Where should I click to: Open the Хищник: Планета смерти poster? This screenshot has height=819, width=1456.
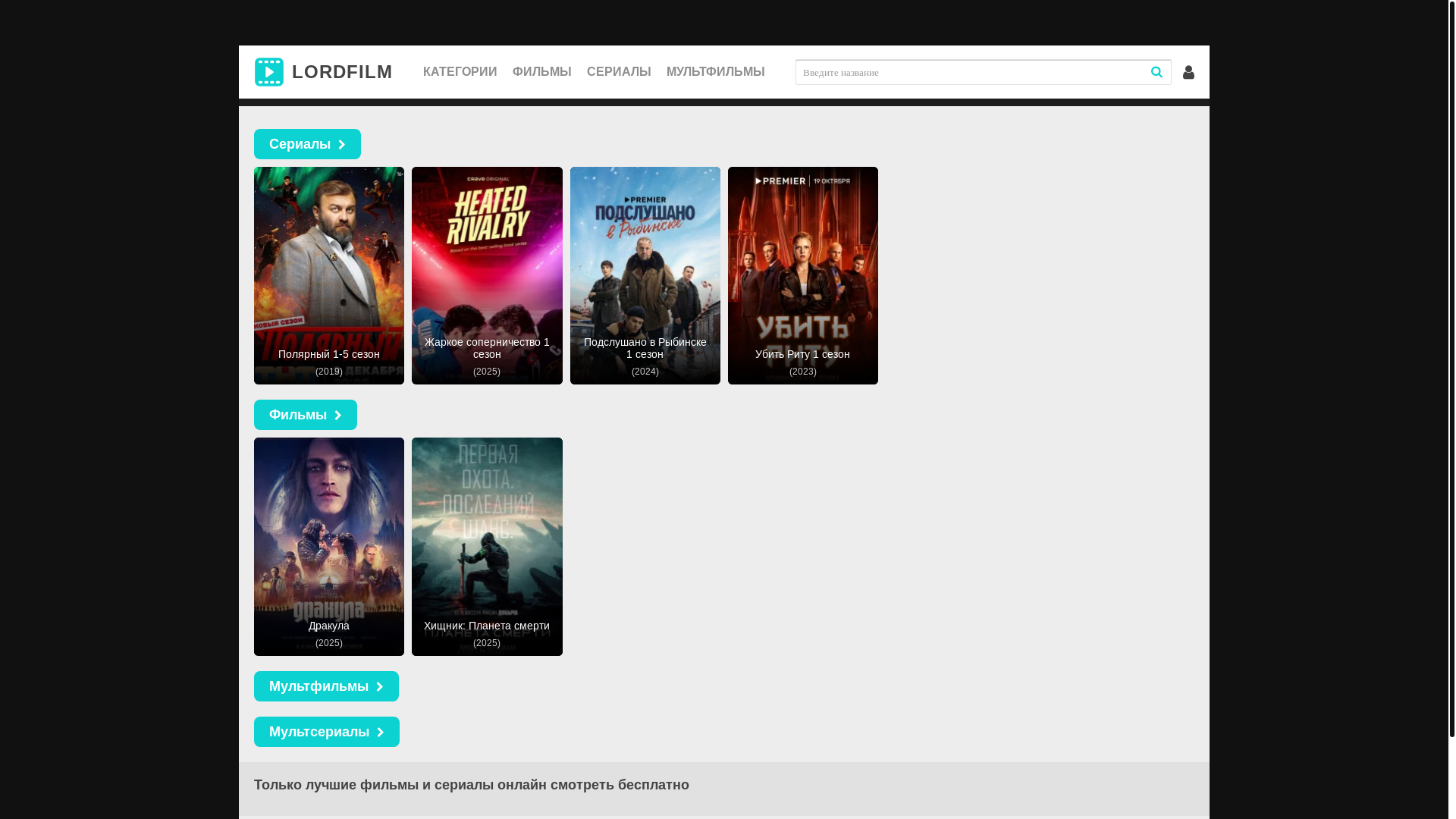487,547
